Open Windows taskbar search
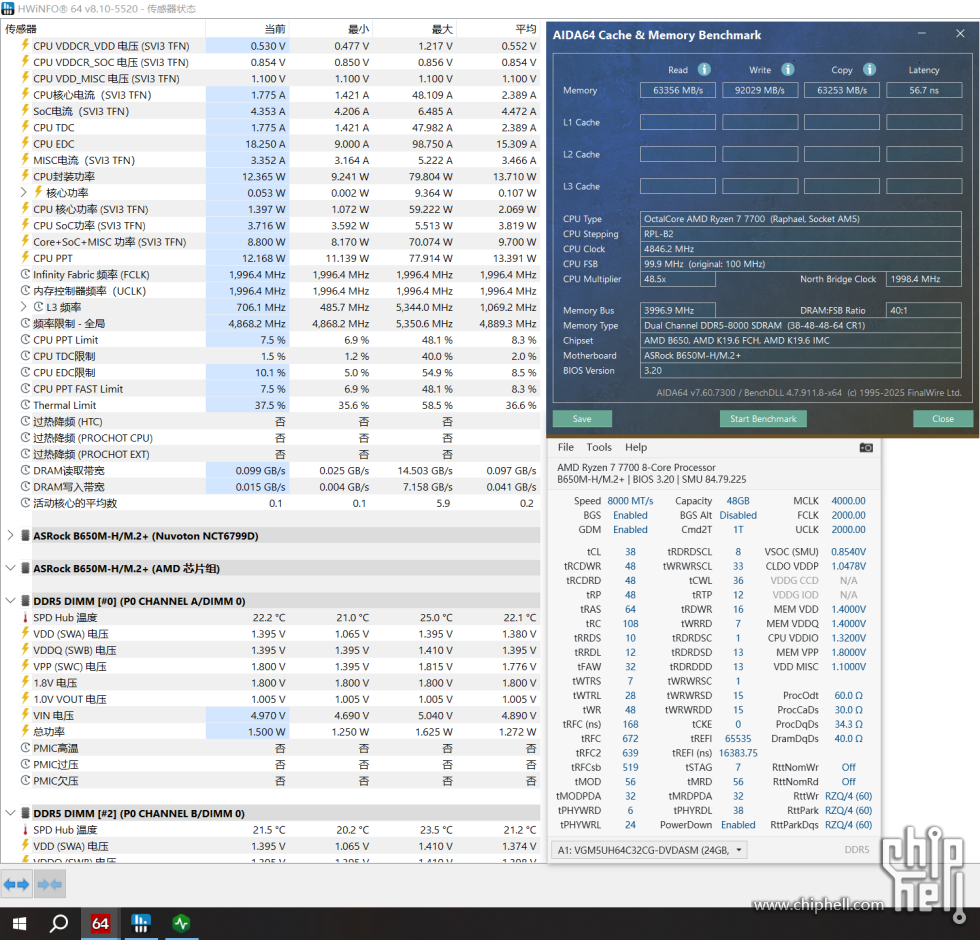 tap(59, 924)
